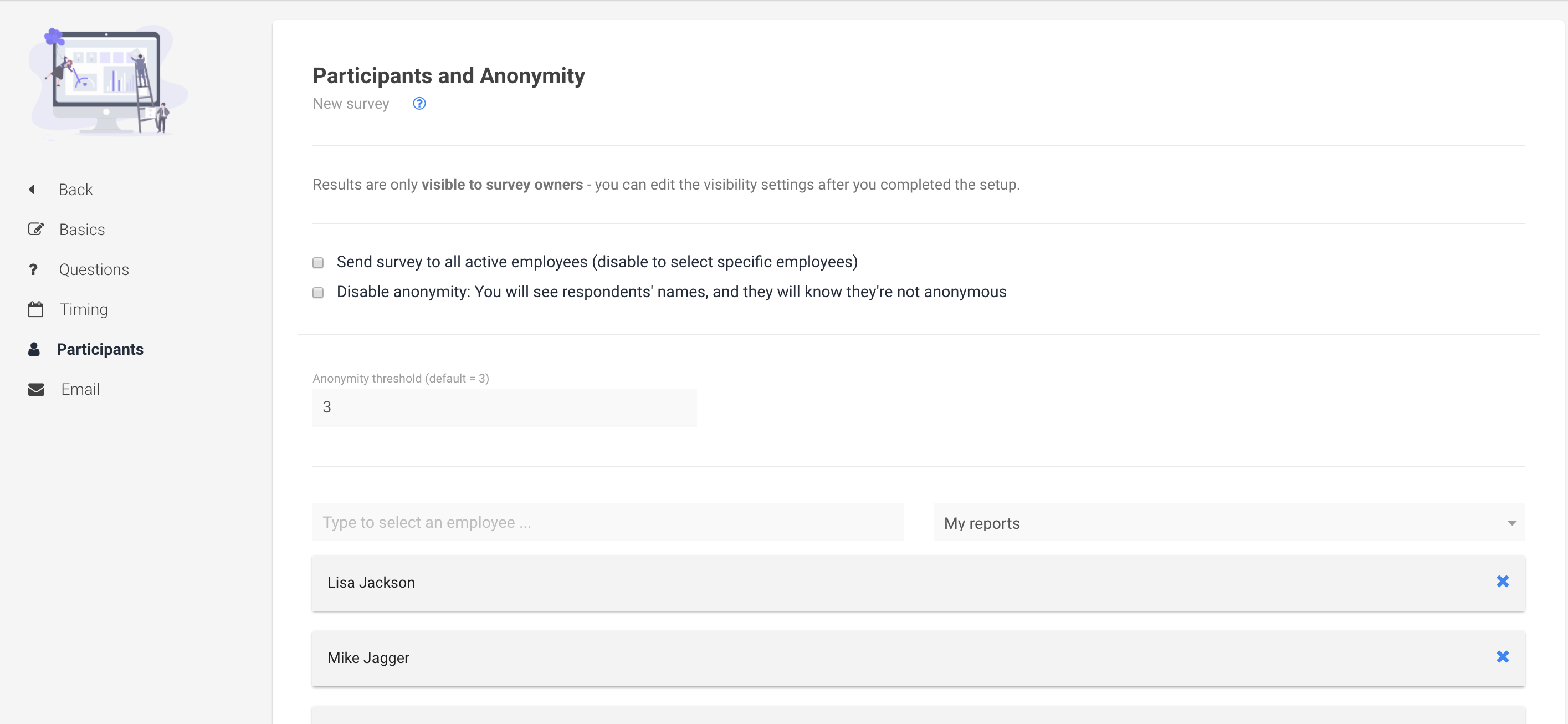Viewport: 1568px width, 724px height.
Task: Click the 'Send survey to all active employees' label
Action: [597, 262]
